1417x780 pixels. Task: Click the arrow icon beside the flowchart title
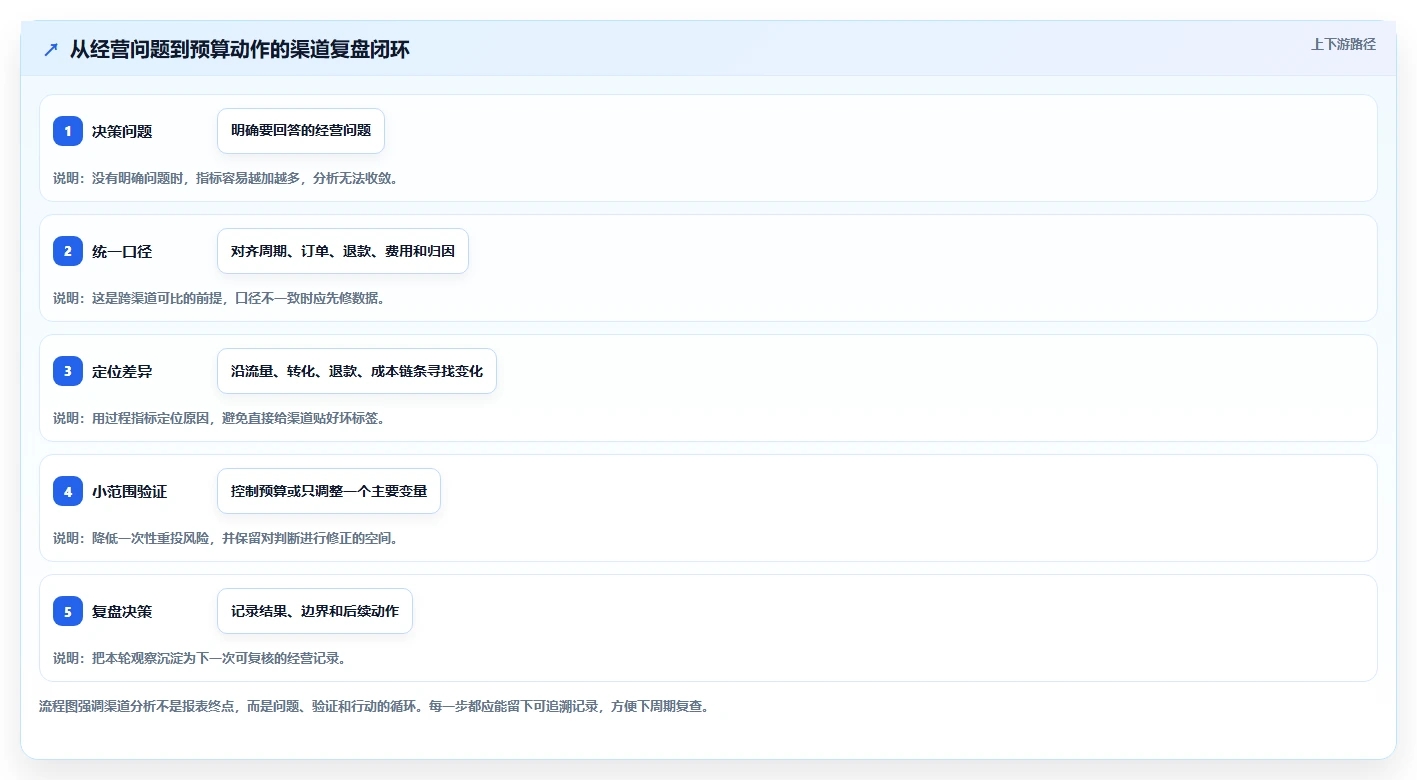pos(51,49)
